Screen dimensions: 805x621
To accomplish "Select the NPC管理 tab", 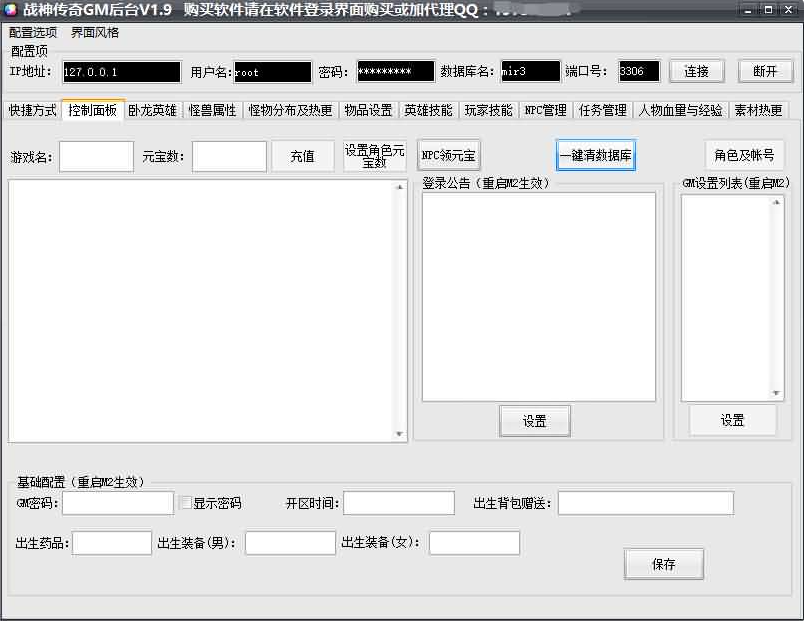I will [x=545, y=111].
